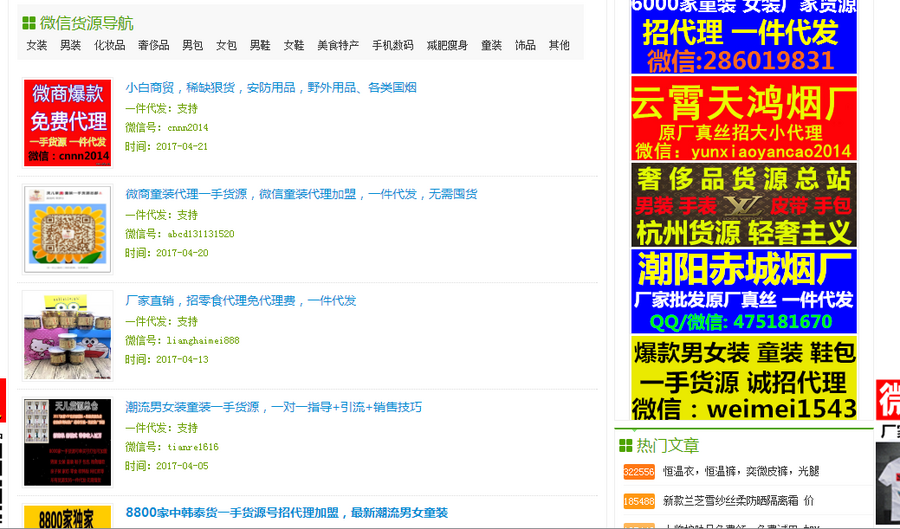Click the 云霄天鸿烟厂 red banner ad
The height and width of the screenshot is (529, 900).
tap(744, 118)
